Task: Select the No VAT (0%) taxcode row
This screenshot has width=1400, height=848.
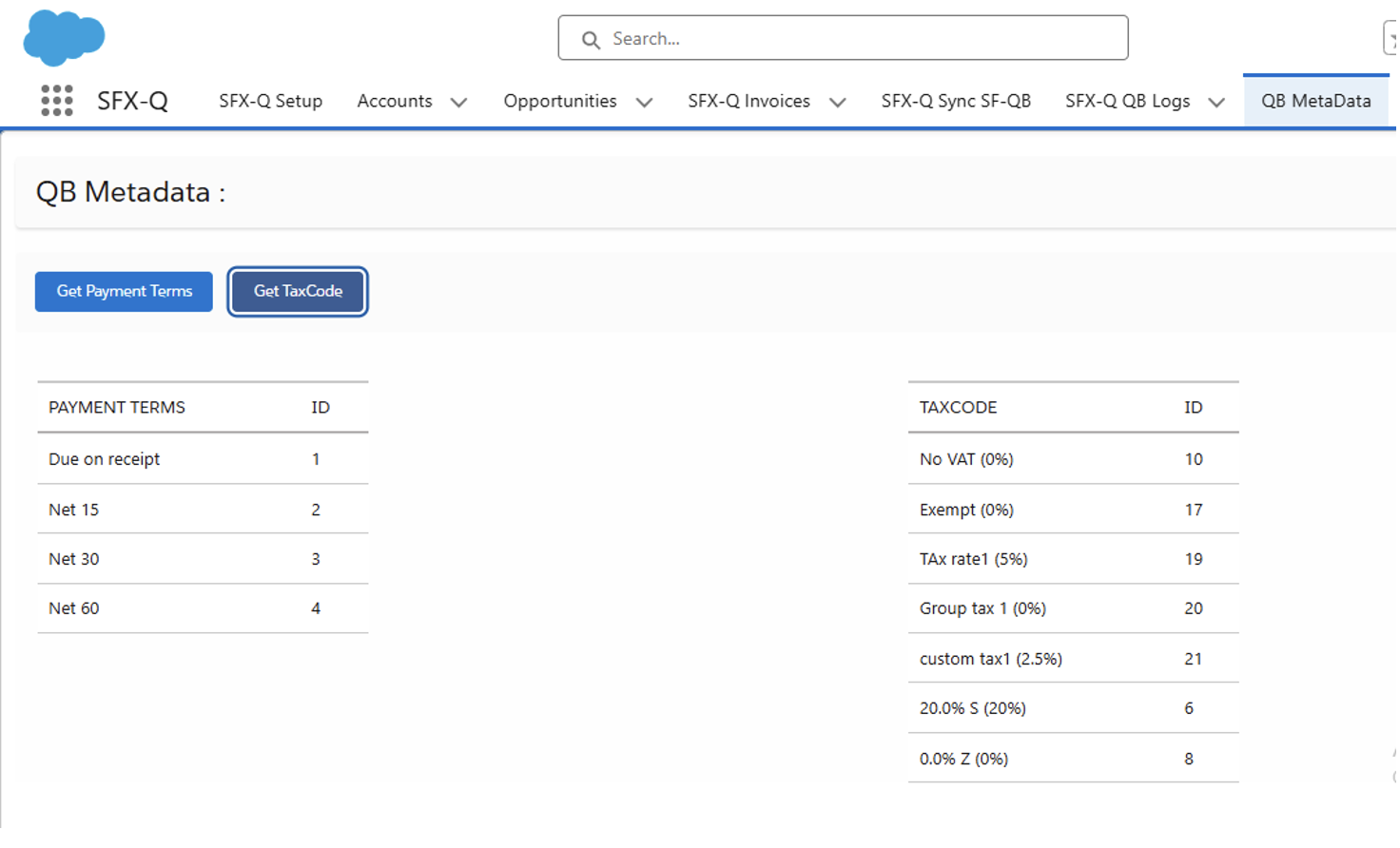Action: 965,459
